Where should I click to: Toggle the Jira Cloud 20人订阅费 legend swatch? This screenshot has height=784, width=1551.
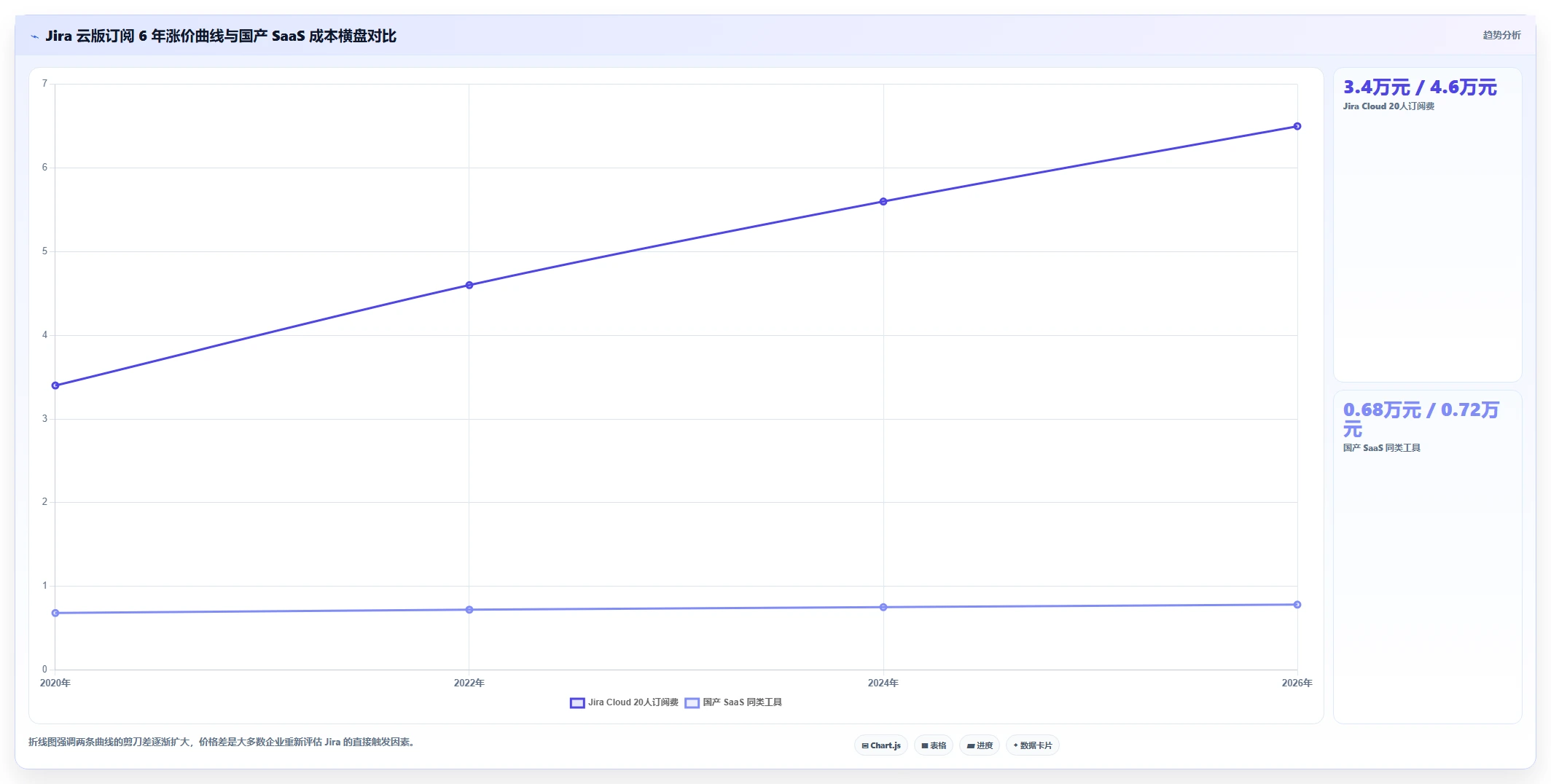577,703
